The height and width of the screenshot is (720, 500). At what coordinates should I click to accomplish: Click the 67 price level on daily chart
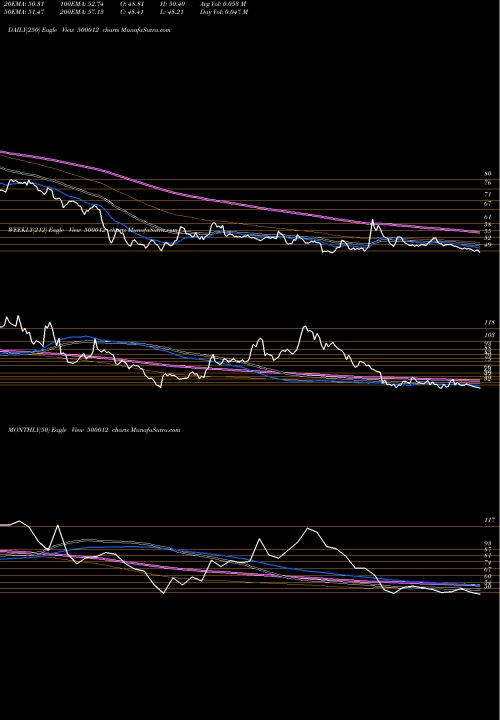(x=487, y=203)
